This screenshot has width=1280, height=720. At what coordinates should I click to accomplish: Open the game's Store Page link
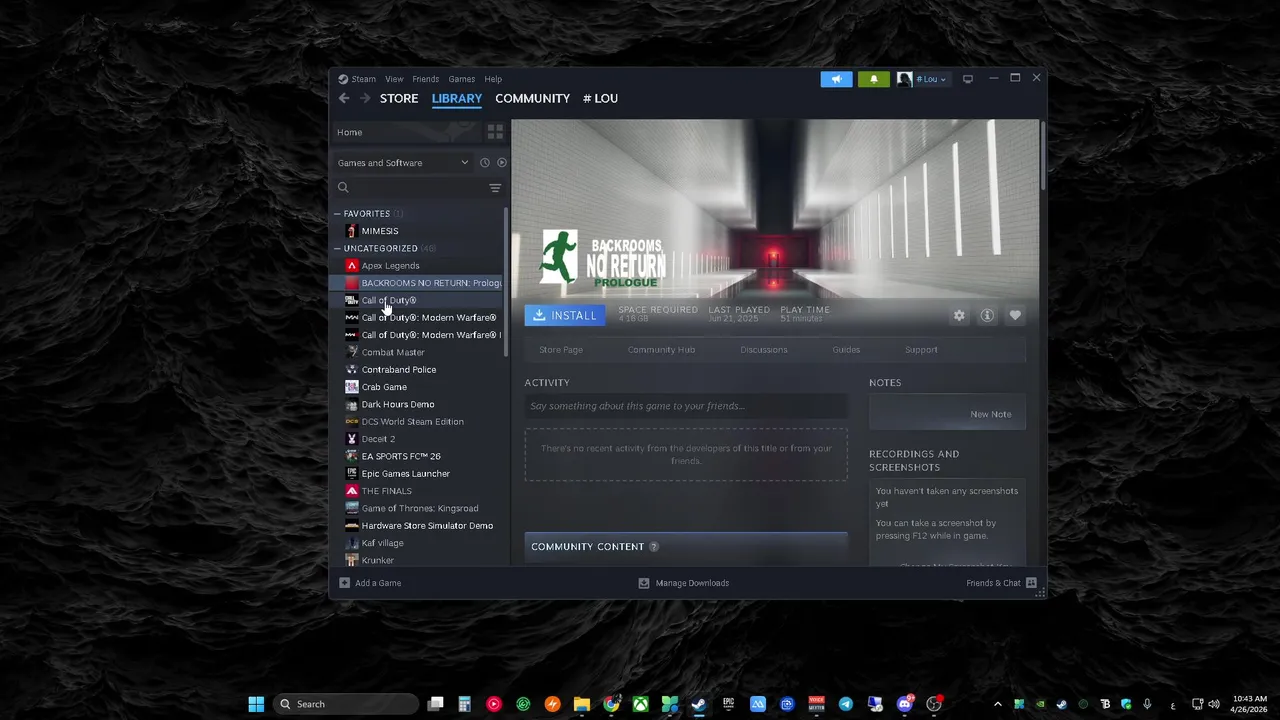[x=561, y=350]
